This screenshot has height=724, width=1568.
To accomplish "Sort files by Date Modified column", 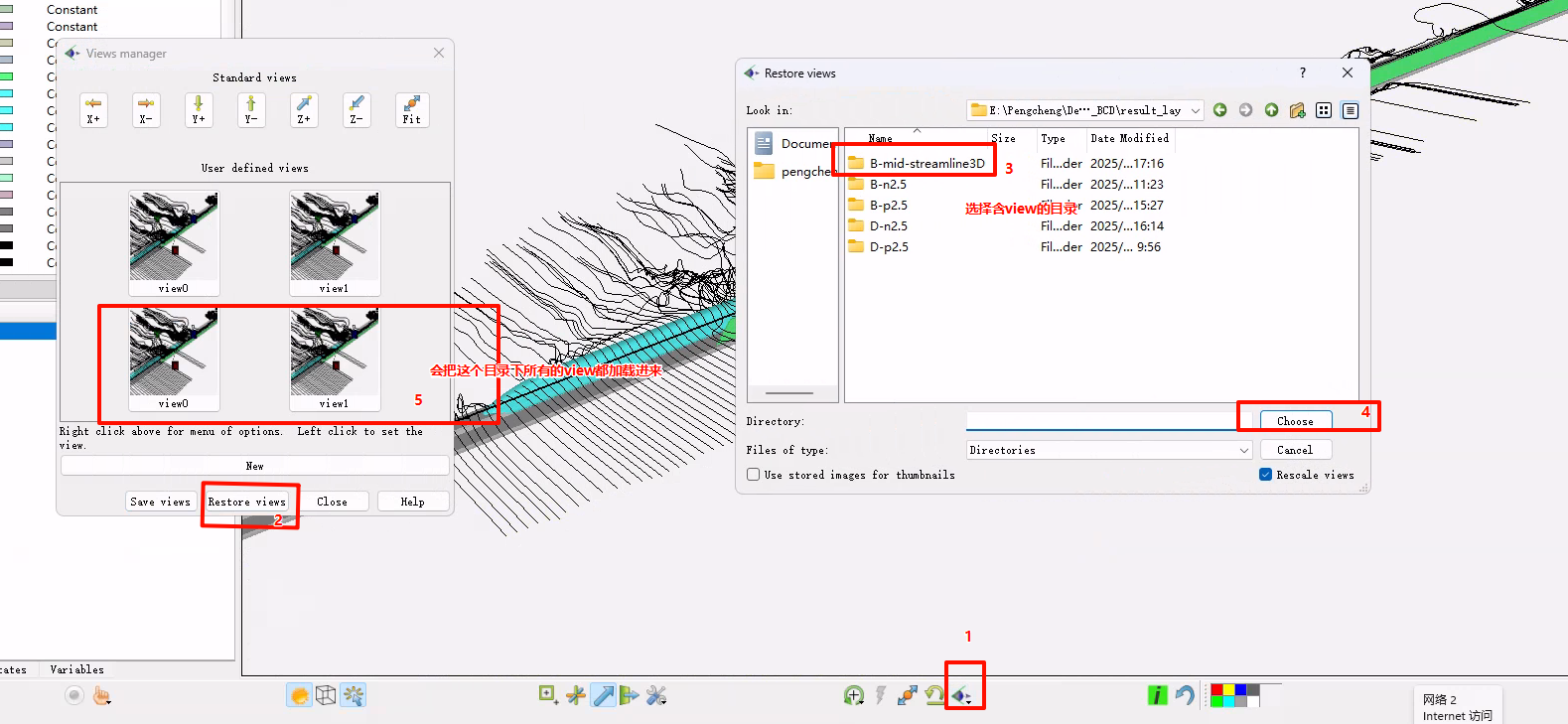I will click(1129, 139).
